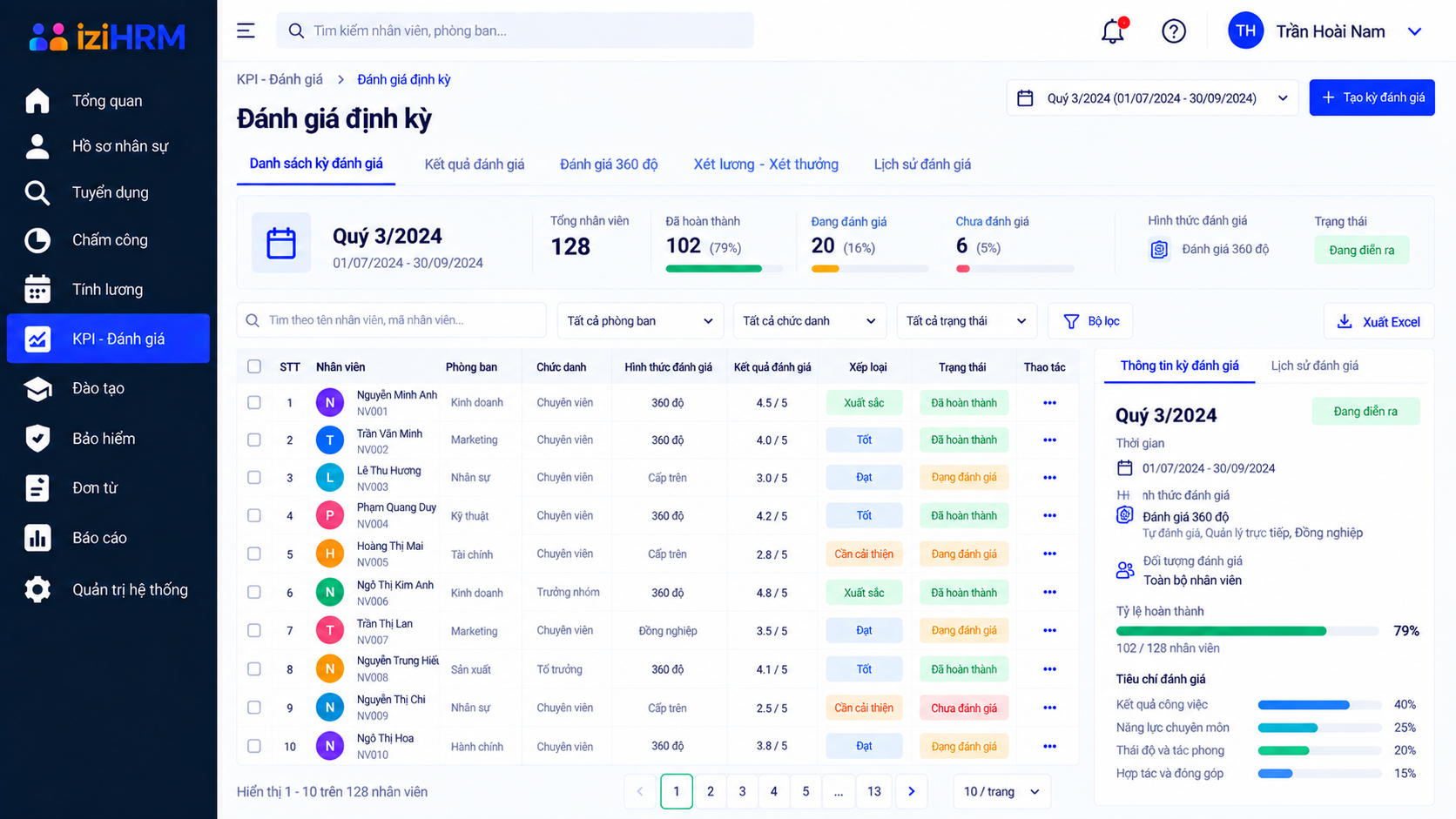Image resolution: width=1456 pixels, height=819 pixels.
Task: Open the Bộ lọc filter button
Action: pos(1091,321)
